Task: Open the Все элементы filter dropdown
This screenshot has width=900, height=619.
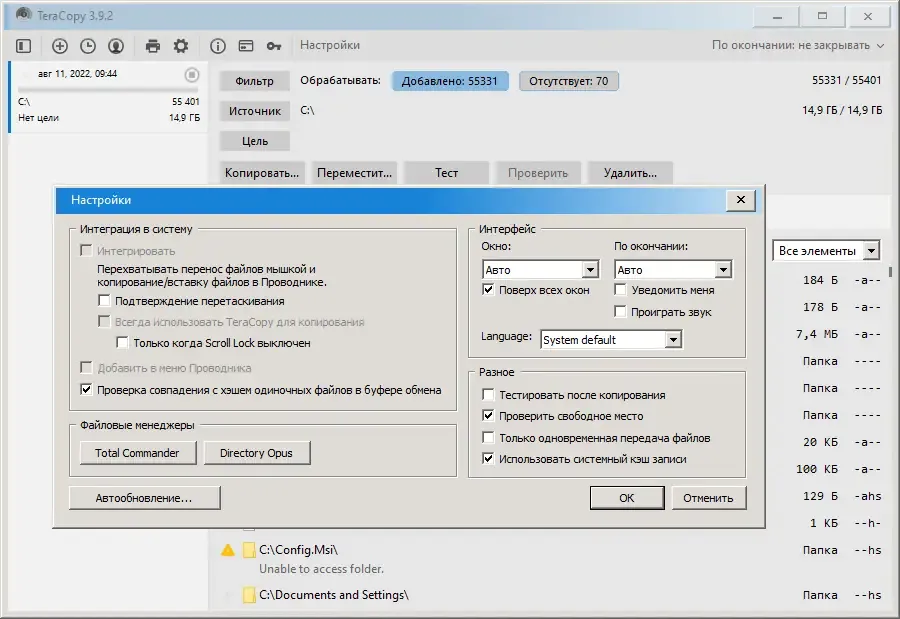Action: [826, 251]
